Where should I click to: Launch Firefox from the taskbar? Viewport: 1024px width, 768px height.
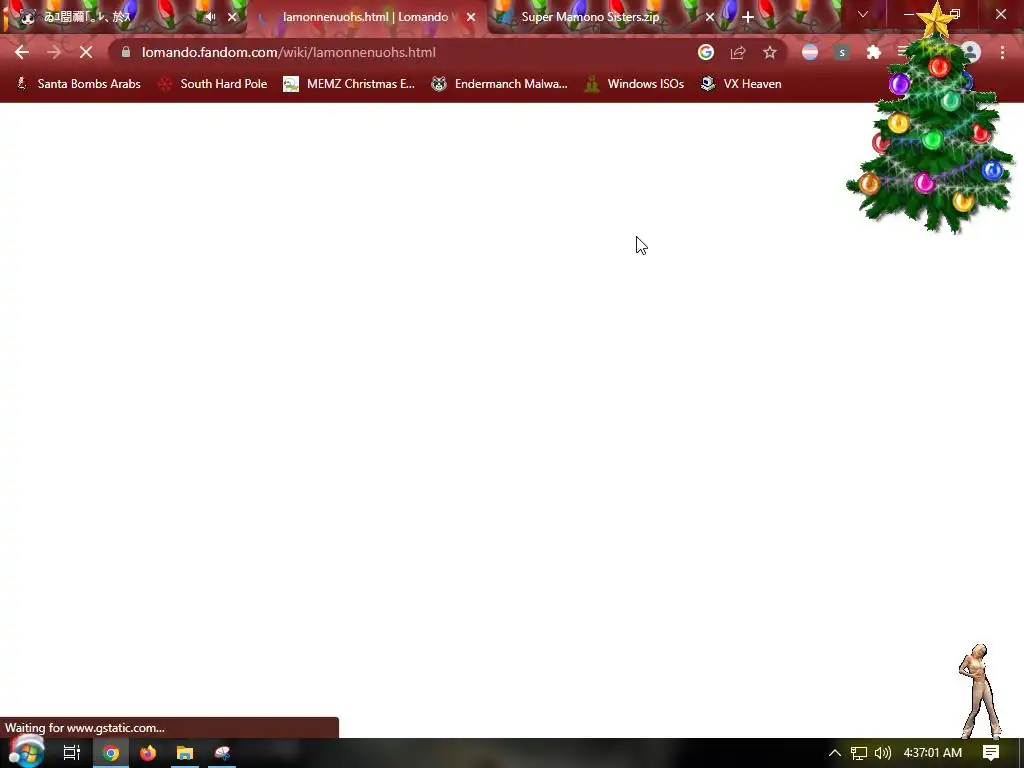pos(148,753)
